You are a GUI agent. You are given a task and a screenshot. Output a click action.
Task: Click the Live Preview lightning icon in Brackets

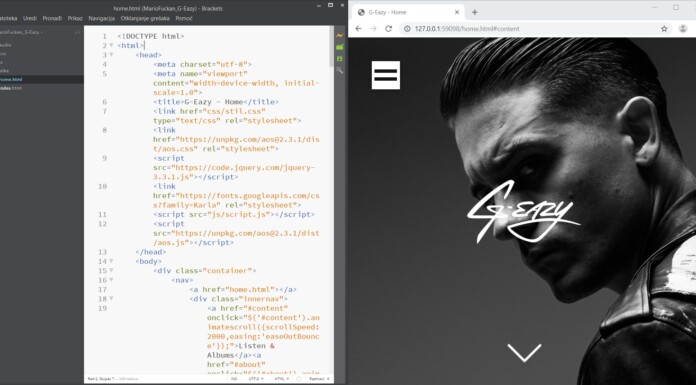[x=340, y=36]
